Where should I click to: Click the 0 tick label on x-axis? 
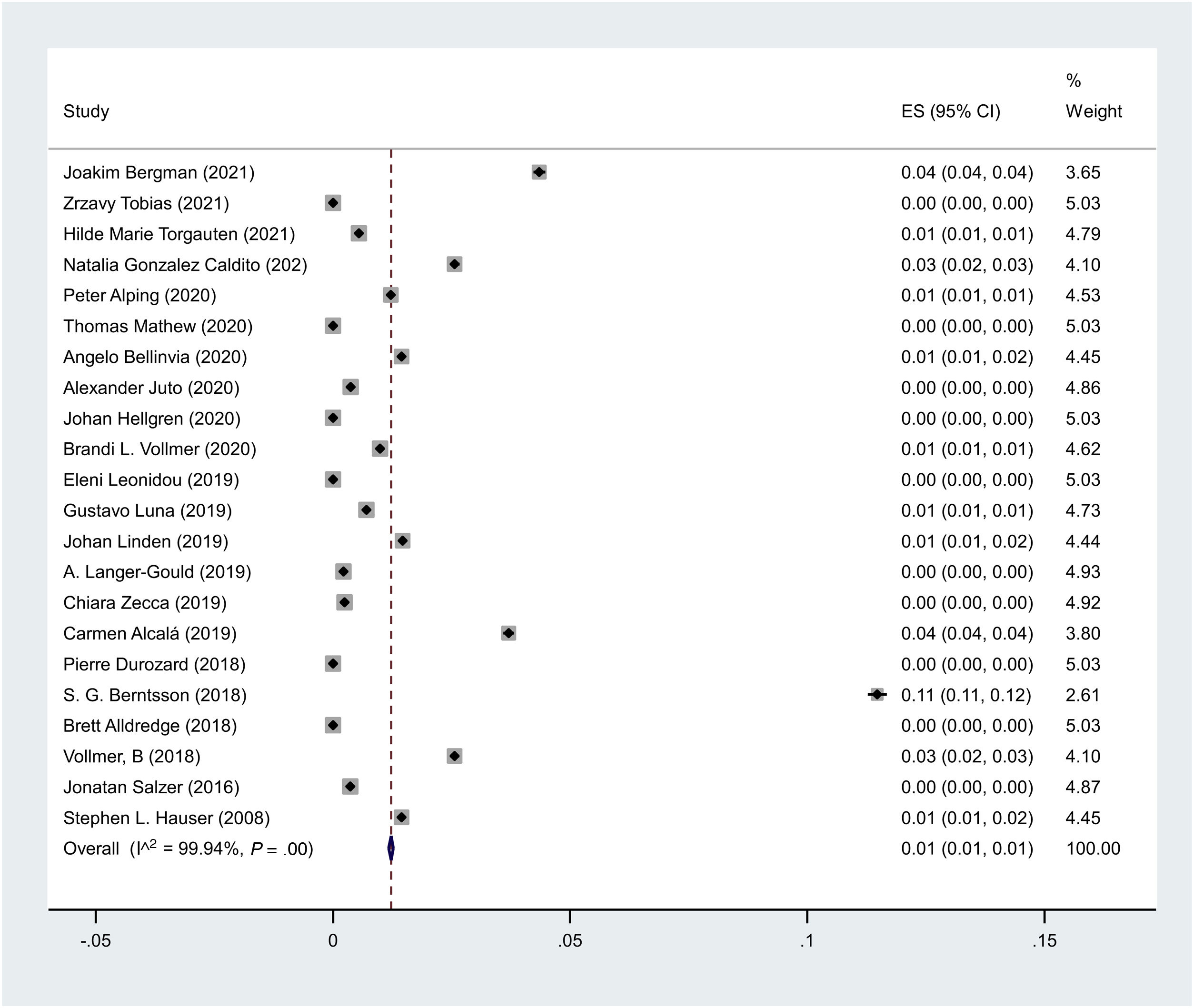pyautogui.click(x=333, y=941)
